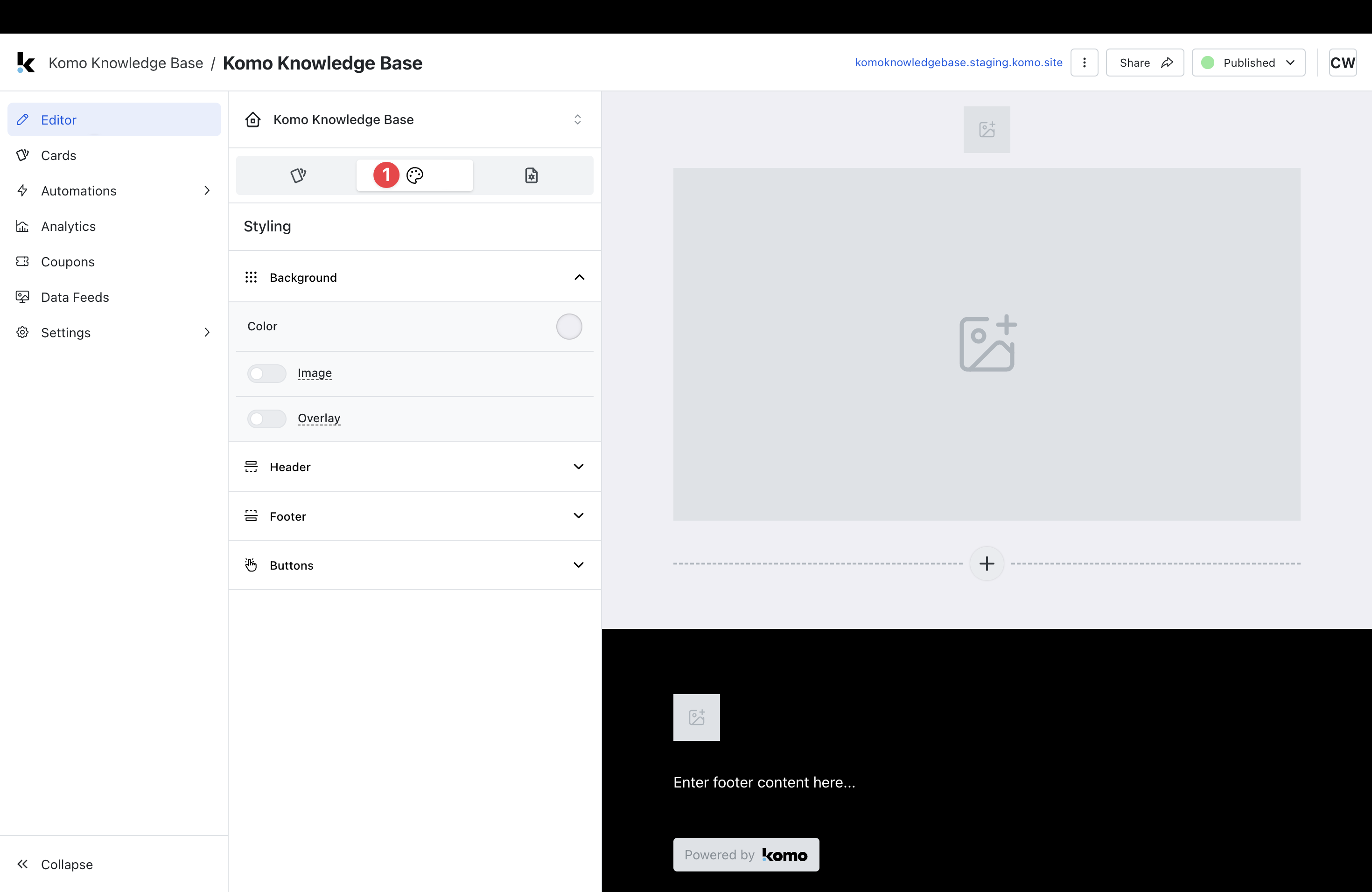
Task: Click the header logo image placeholder
Action: 987,129
